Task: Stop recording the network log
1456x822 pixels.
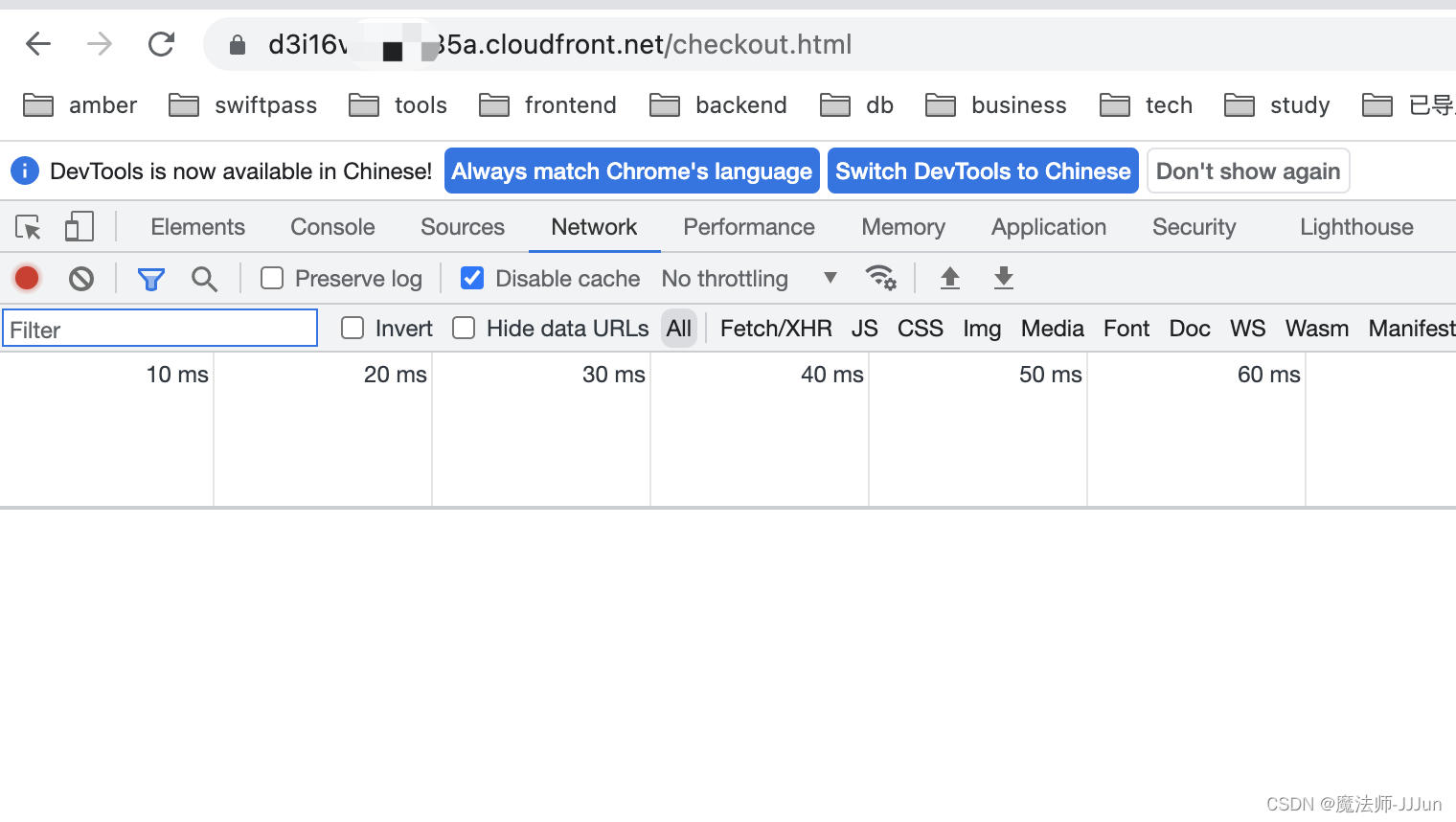Action: 27,279
